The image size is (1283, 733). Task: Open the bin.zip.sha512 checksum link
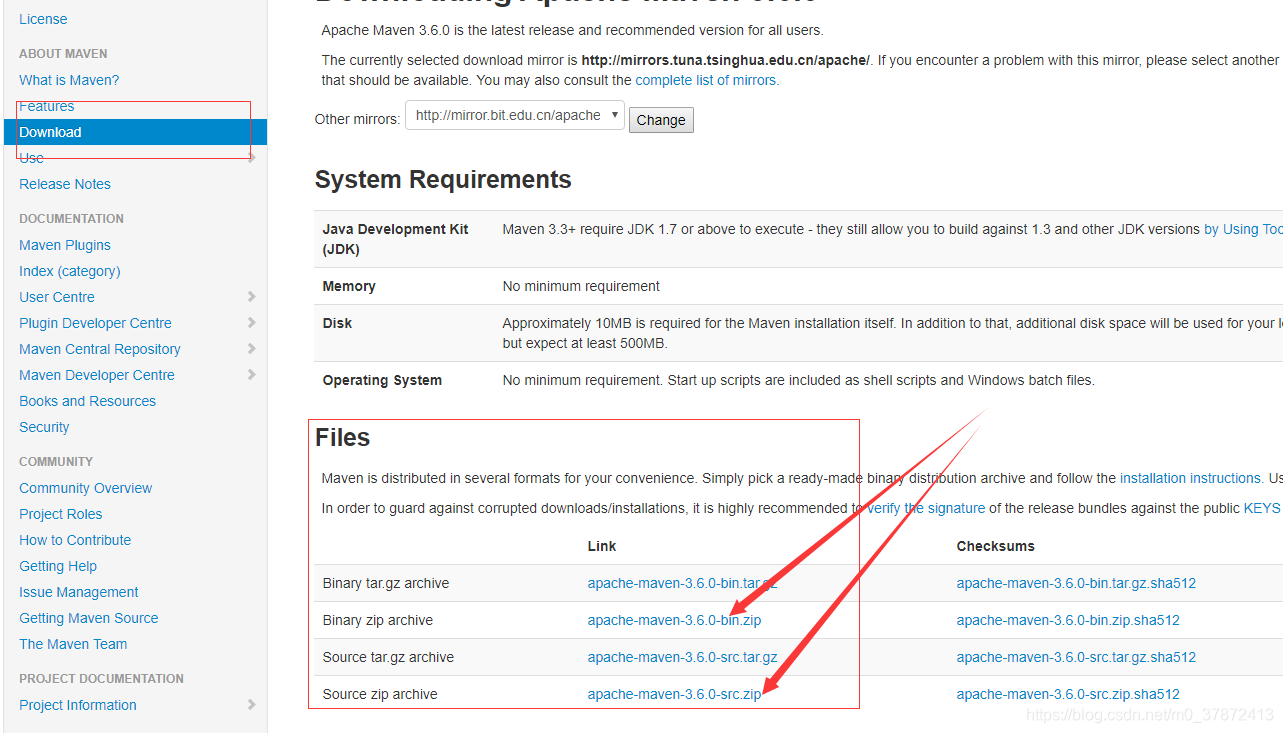(1068, 620)
